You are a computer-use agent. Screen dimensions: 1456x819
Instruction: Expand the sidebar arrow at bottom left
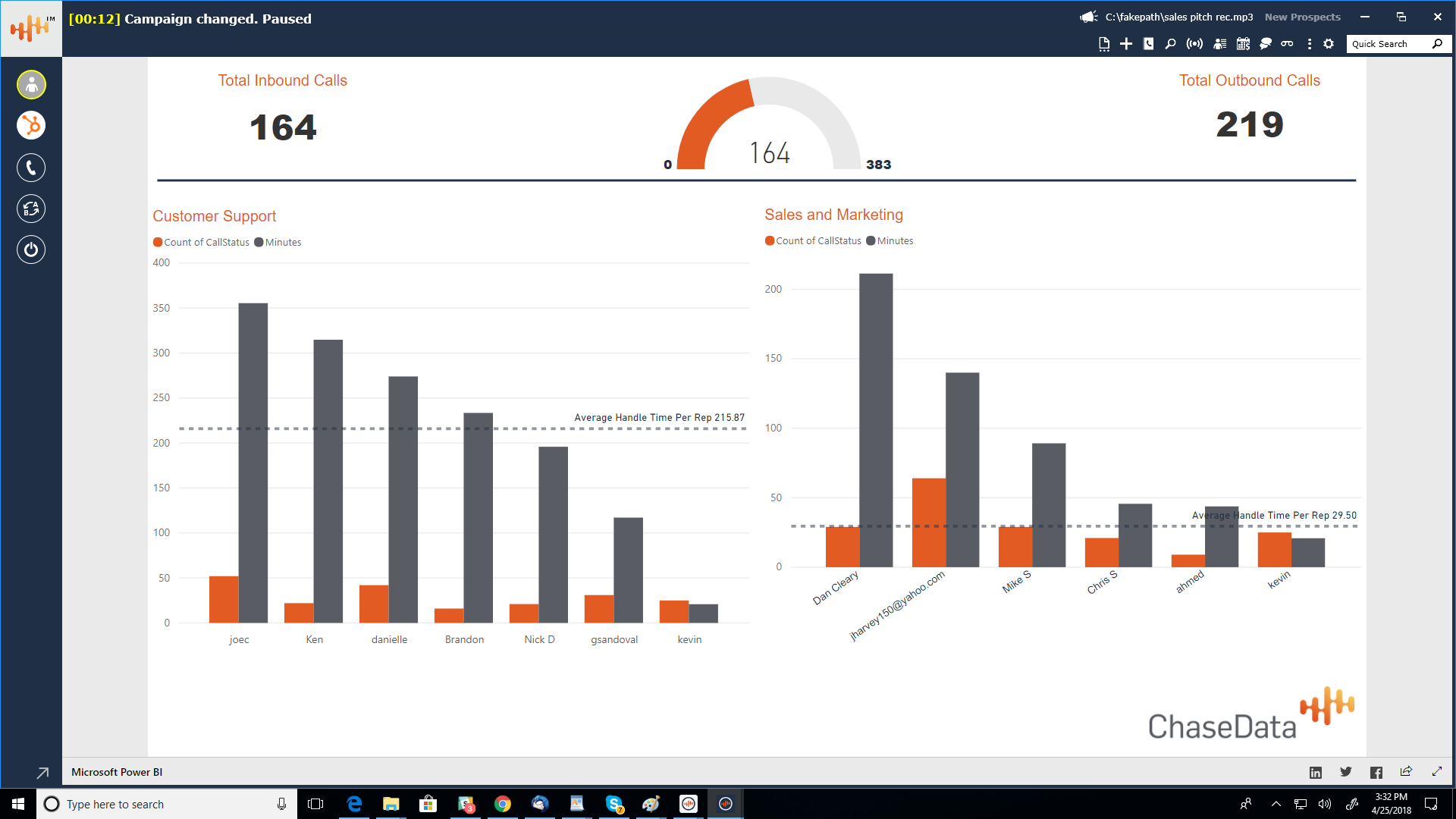[x=42, y=773]
